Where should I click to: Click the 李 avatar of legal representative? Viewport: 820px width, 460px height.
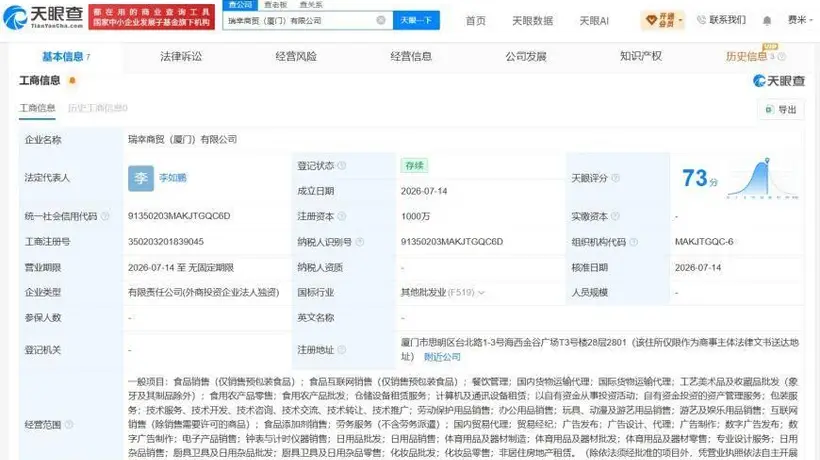(x=141, y=178)
